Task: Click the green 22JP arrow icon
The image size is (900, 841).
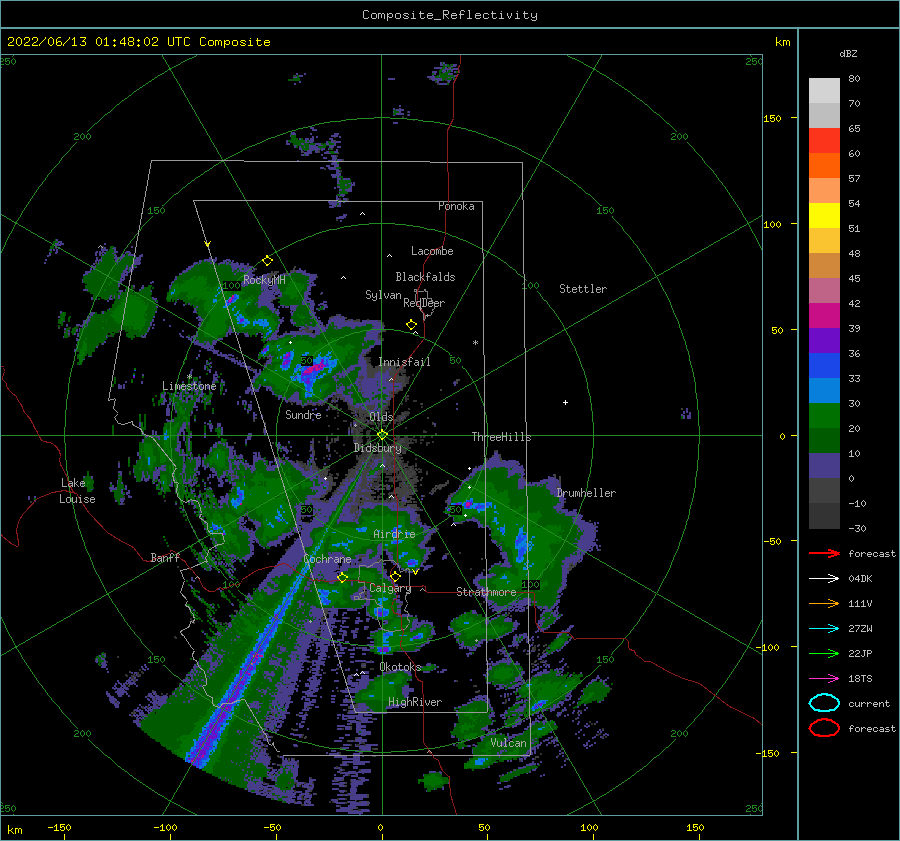Action: (824, 653)
